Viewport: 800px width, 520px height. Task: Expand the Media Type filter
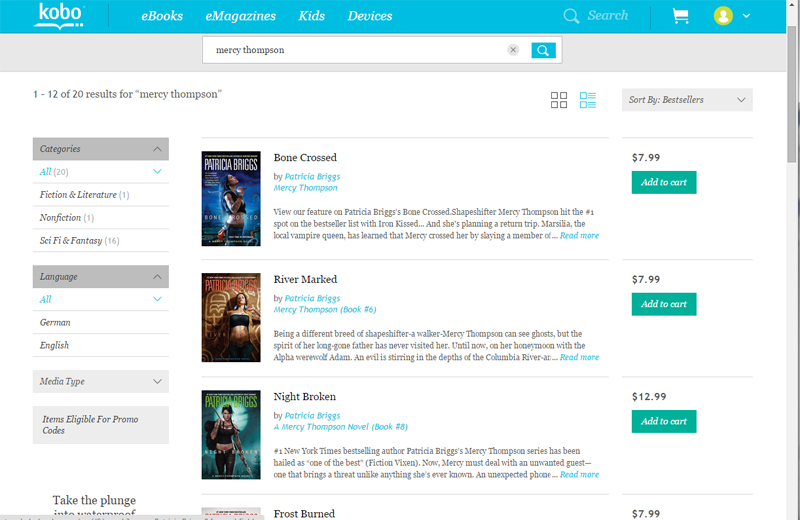(x=101, y=381)
